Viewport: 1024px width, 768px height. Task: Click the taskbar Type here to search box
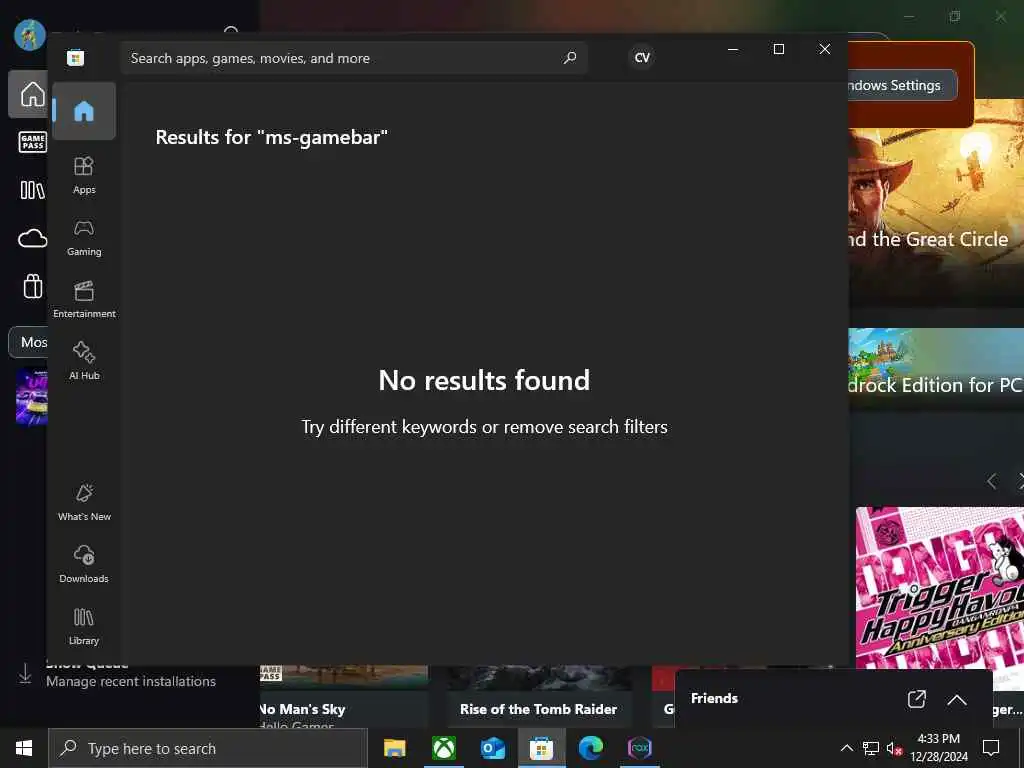pos(208,748)
